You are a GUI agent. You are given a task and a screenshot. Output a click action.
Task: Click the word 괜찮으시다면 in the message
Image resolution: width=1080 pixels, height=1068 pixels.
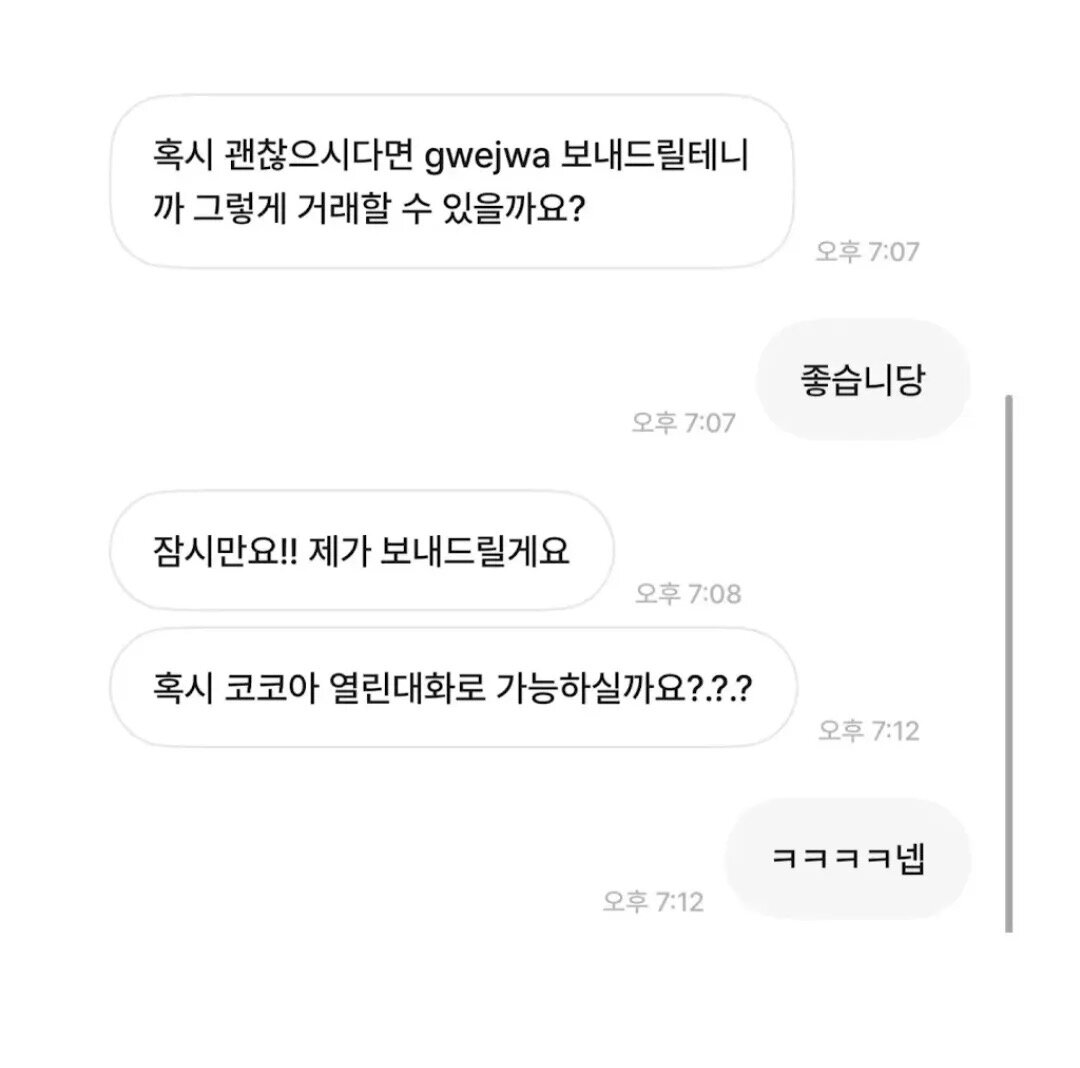319,155
